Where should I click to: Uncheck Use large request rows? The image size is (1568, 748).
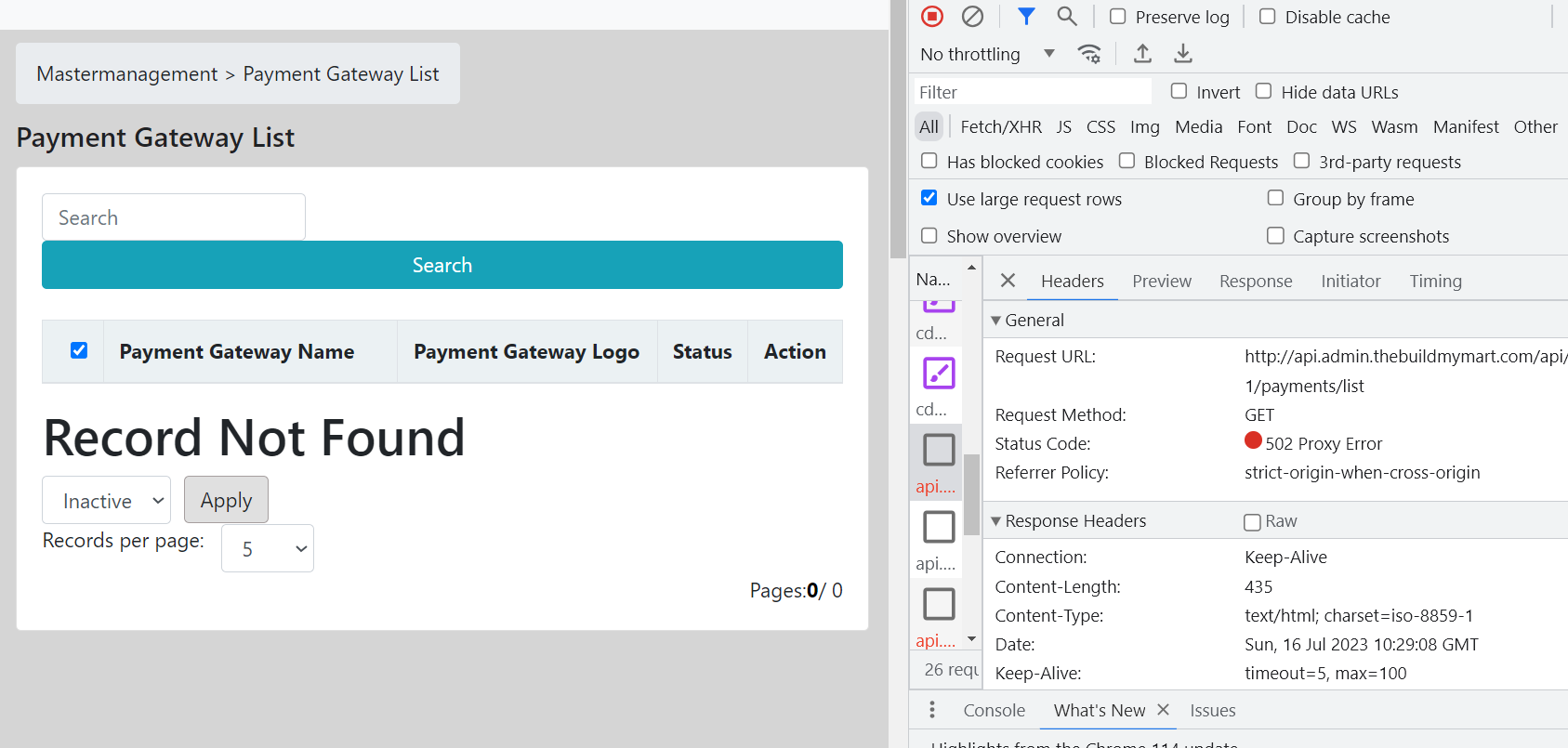pyautogui.click(x=929, y=198)
